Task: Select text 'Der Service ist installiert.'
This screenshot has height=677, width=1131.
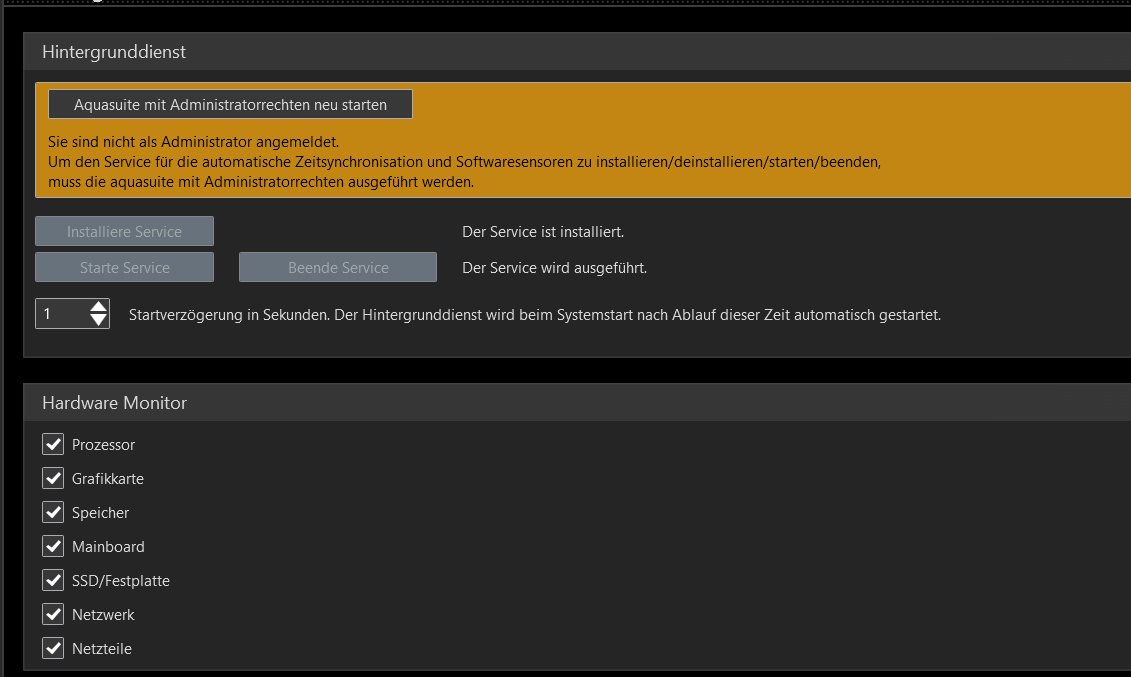Action: (x=542, y=232)
